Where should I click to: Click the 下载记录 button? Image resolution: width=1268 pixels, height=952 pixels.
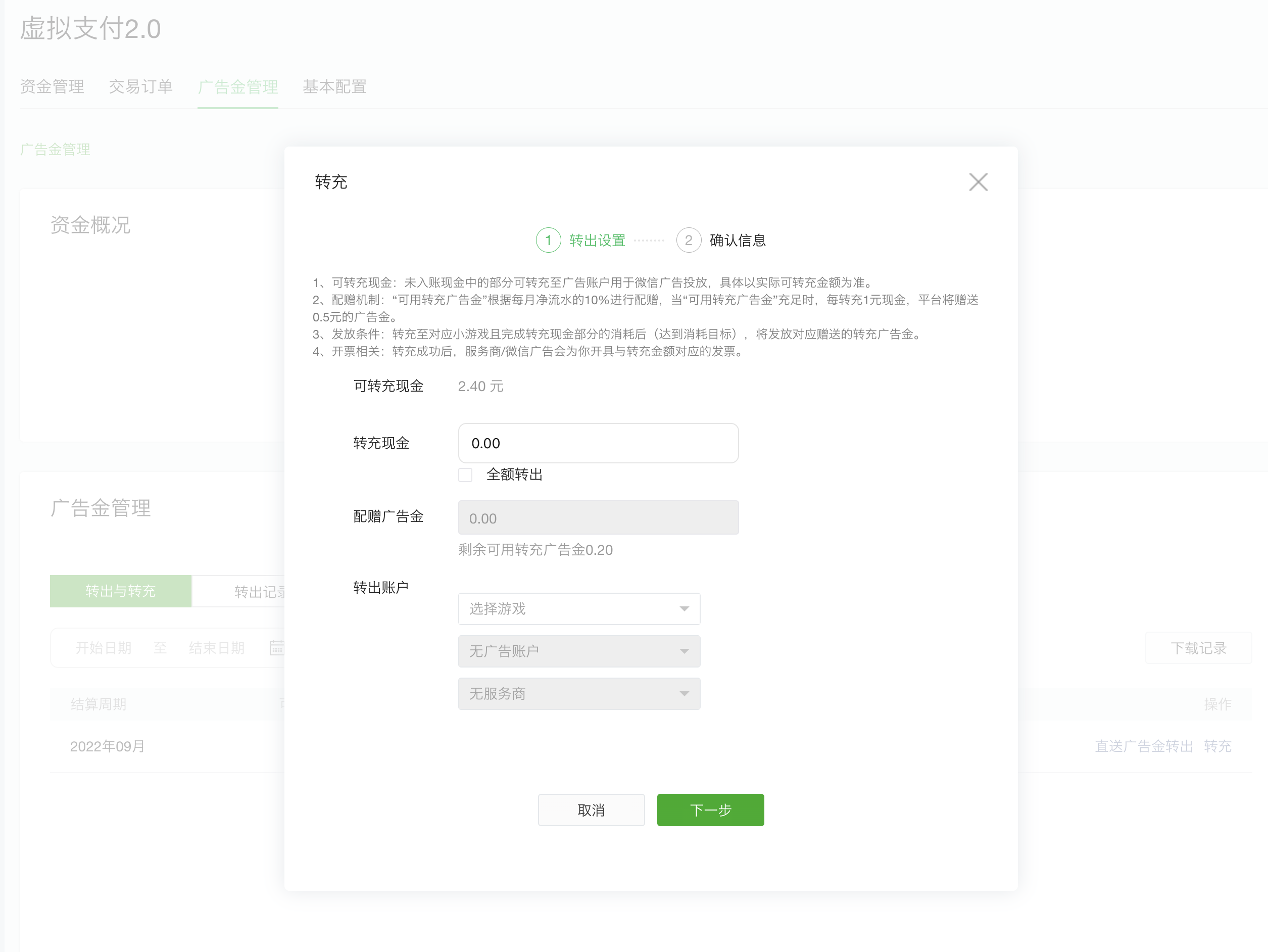[1198, 648]
